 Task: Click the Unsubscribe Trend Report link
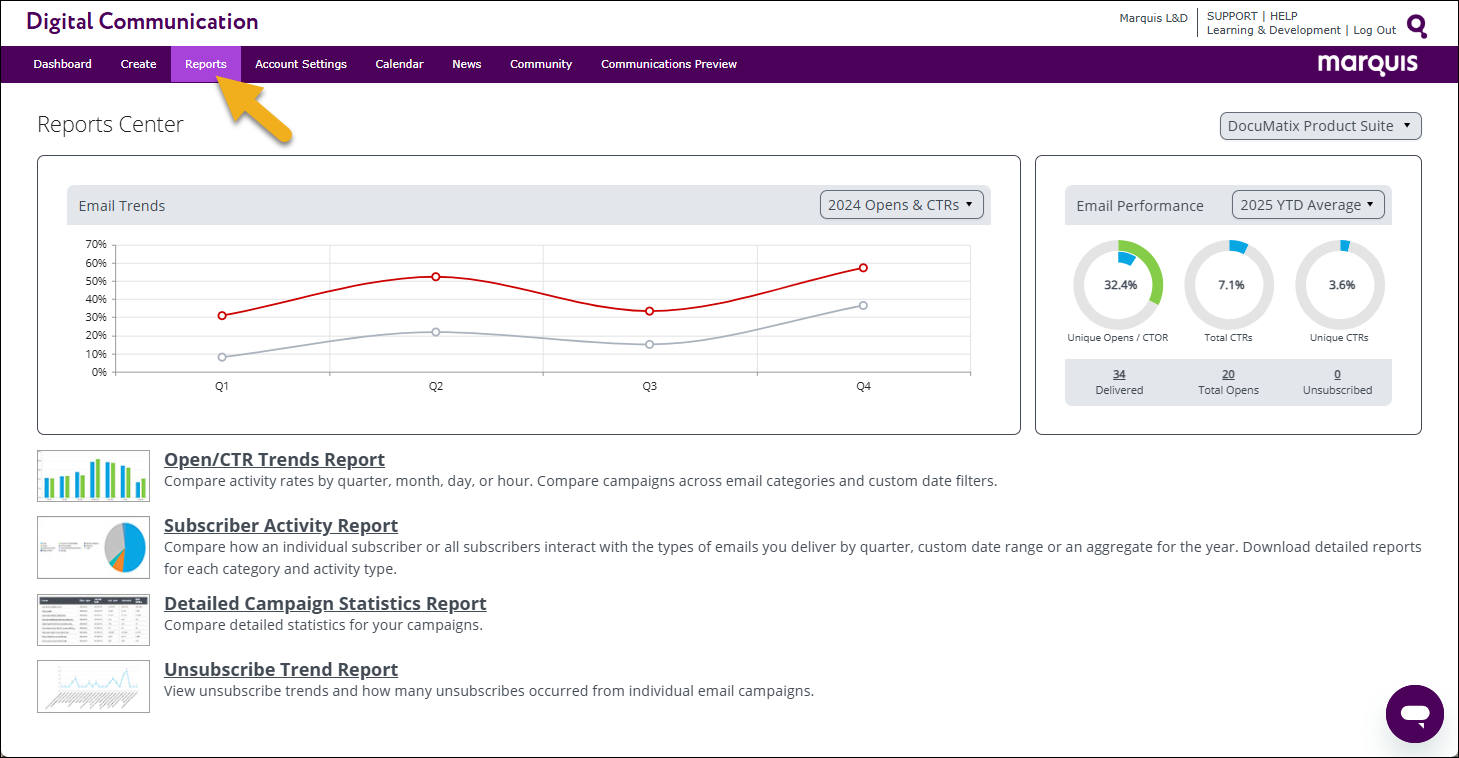(281, 669)
